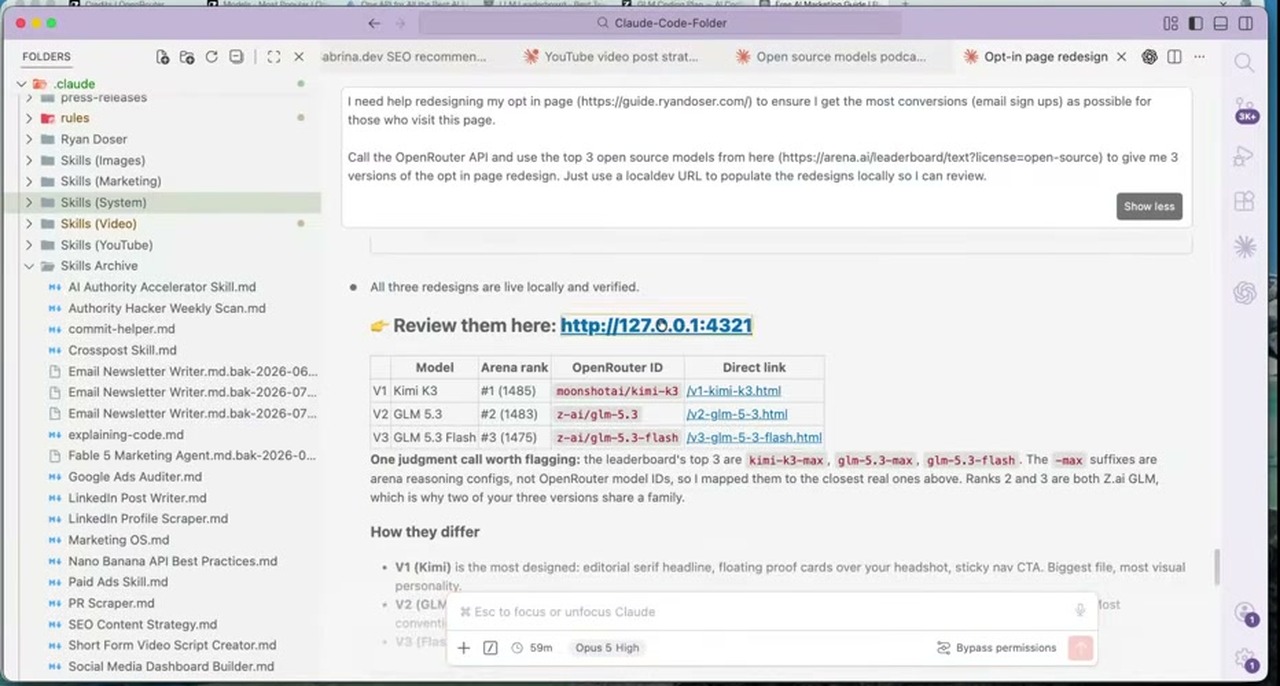Click the microphone icon in the prompt box
This screenshot has height=686, width=1280.
1080,611
